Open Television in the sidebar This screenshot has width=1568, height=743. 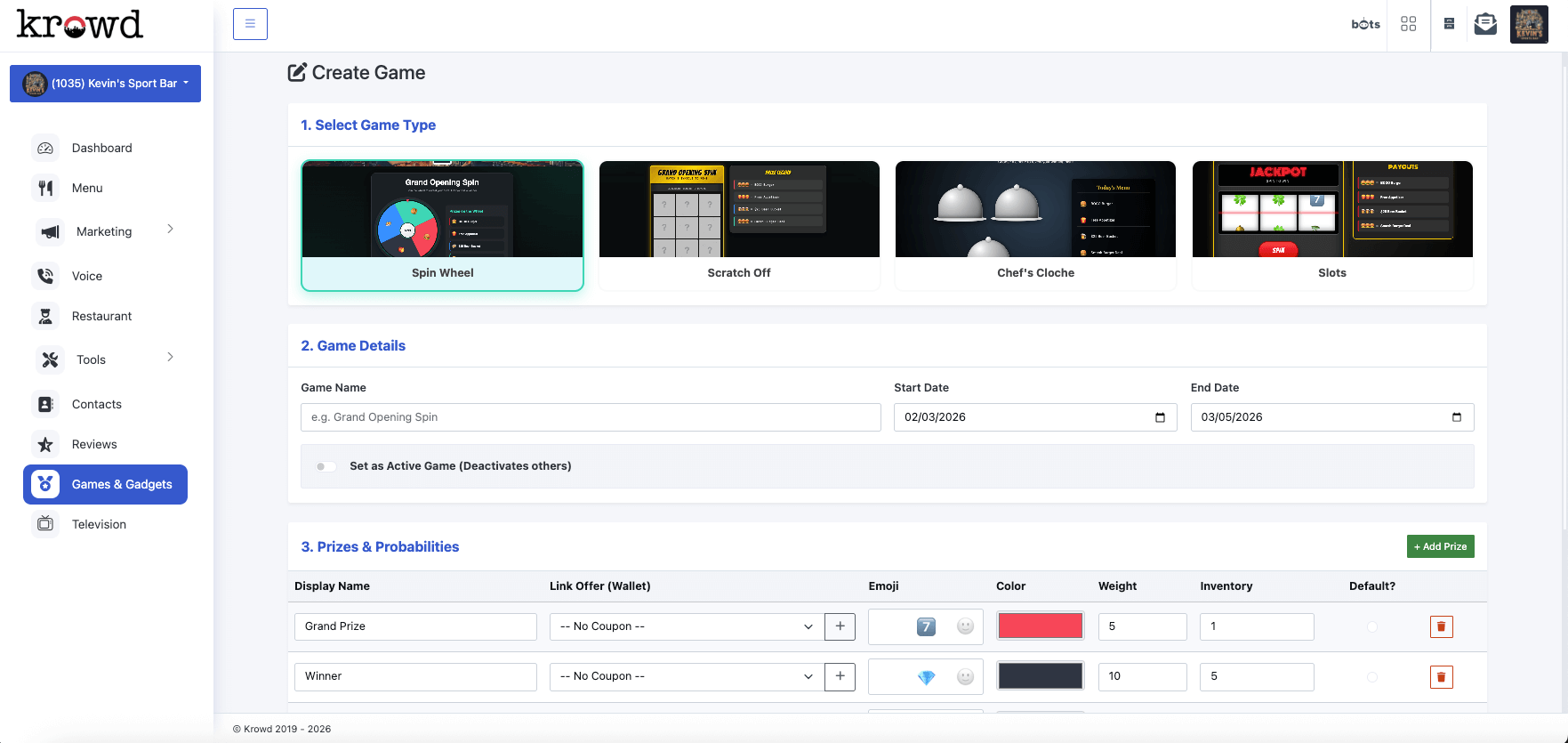tap(99, 524)
